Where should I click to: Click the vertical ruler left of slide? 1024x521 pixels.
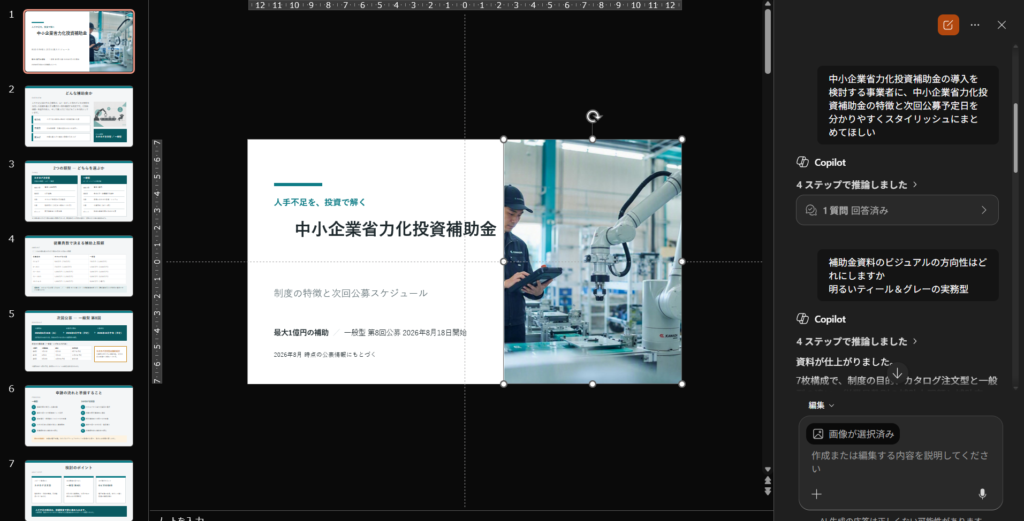157,261
